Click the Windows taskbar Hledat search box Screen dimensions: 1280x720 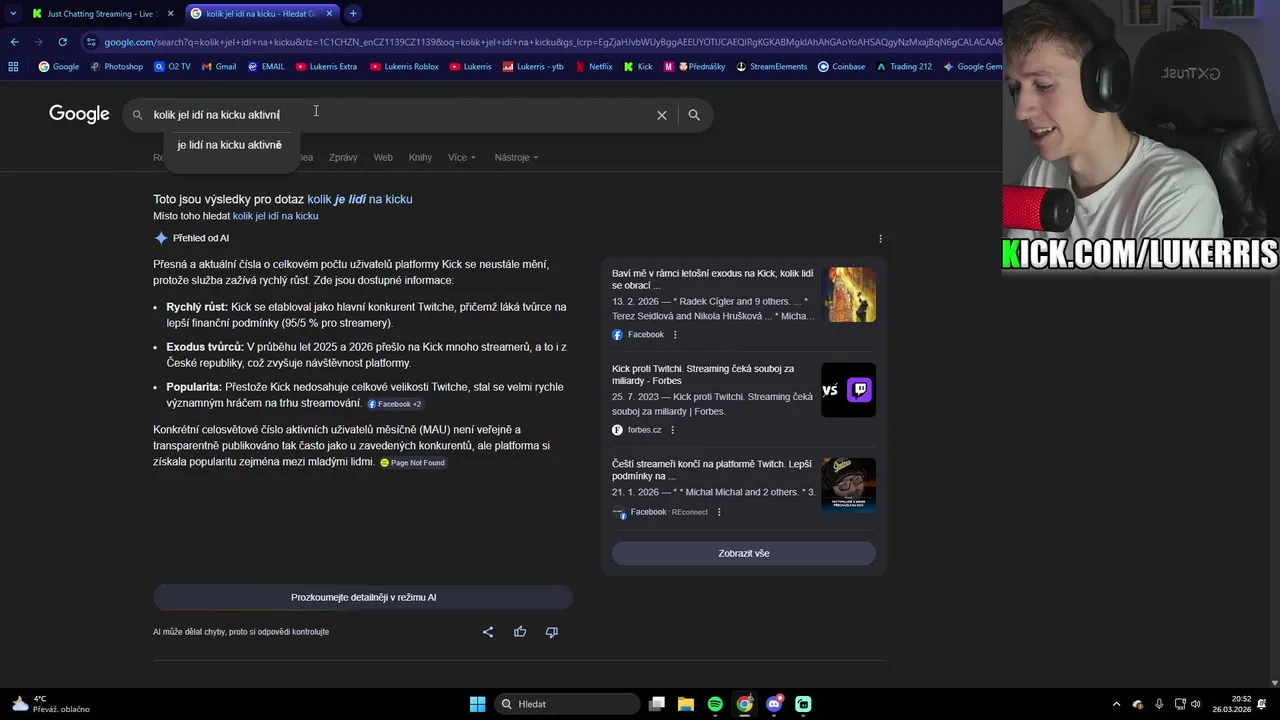click(x=568, y=704)
